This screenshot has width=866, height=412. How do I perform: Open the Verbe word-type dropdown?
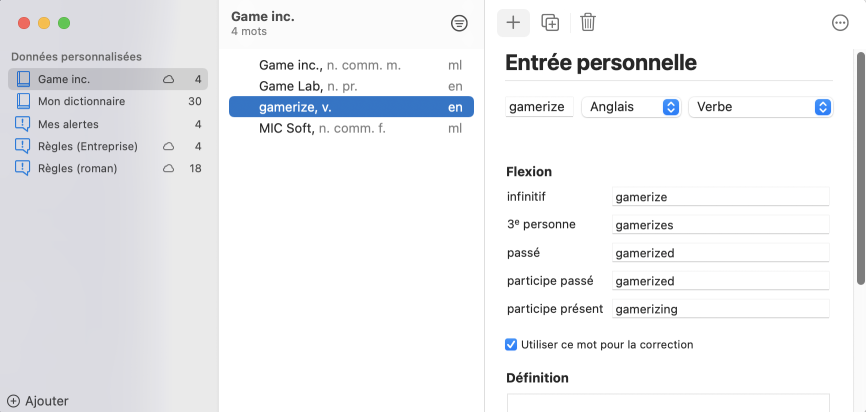761,107
